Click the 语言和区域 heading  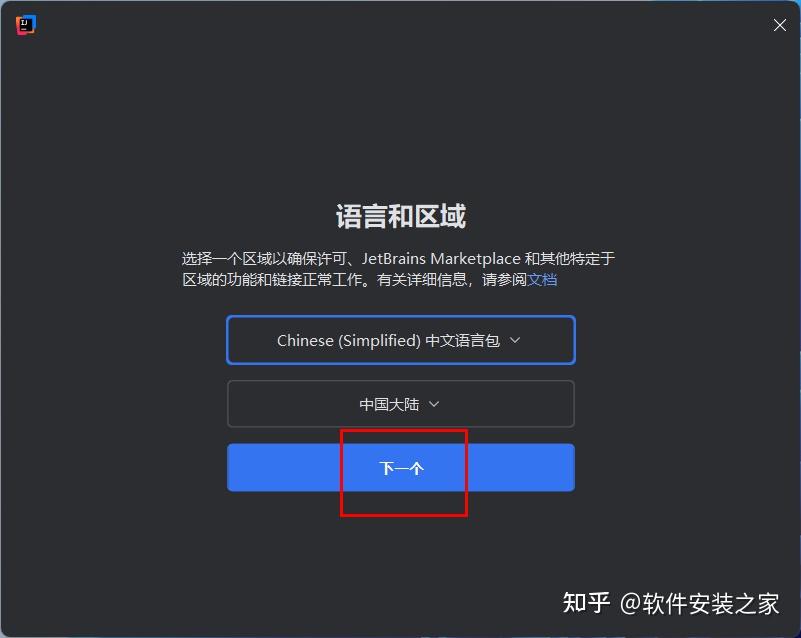[x=401, y=216]
